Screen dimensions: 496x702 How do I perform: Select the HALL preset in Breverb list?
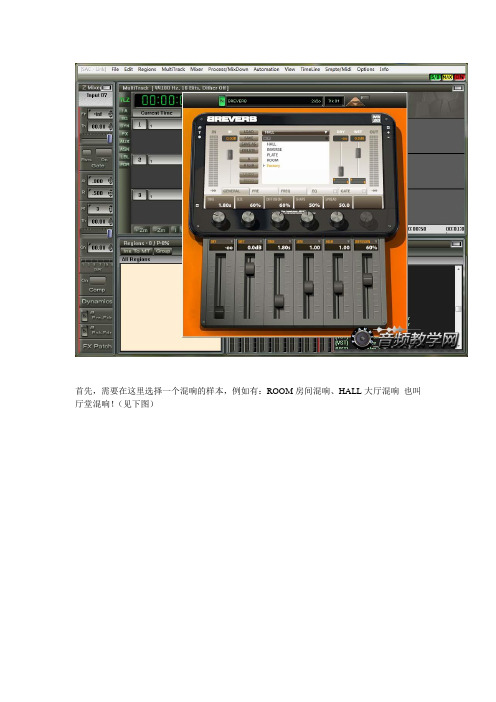[x=271, y=144]
